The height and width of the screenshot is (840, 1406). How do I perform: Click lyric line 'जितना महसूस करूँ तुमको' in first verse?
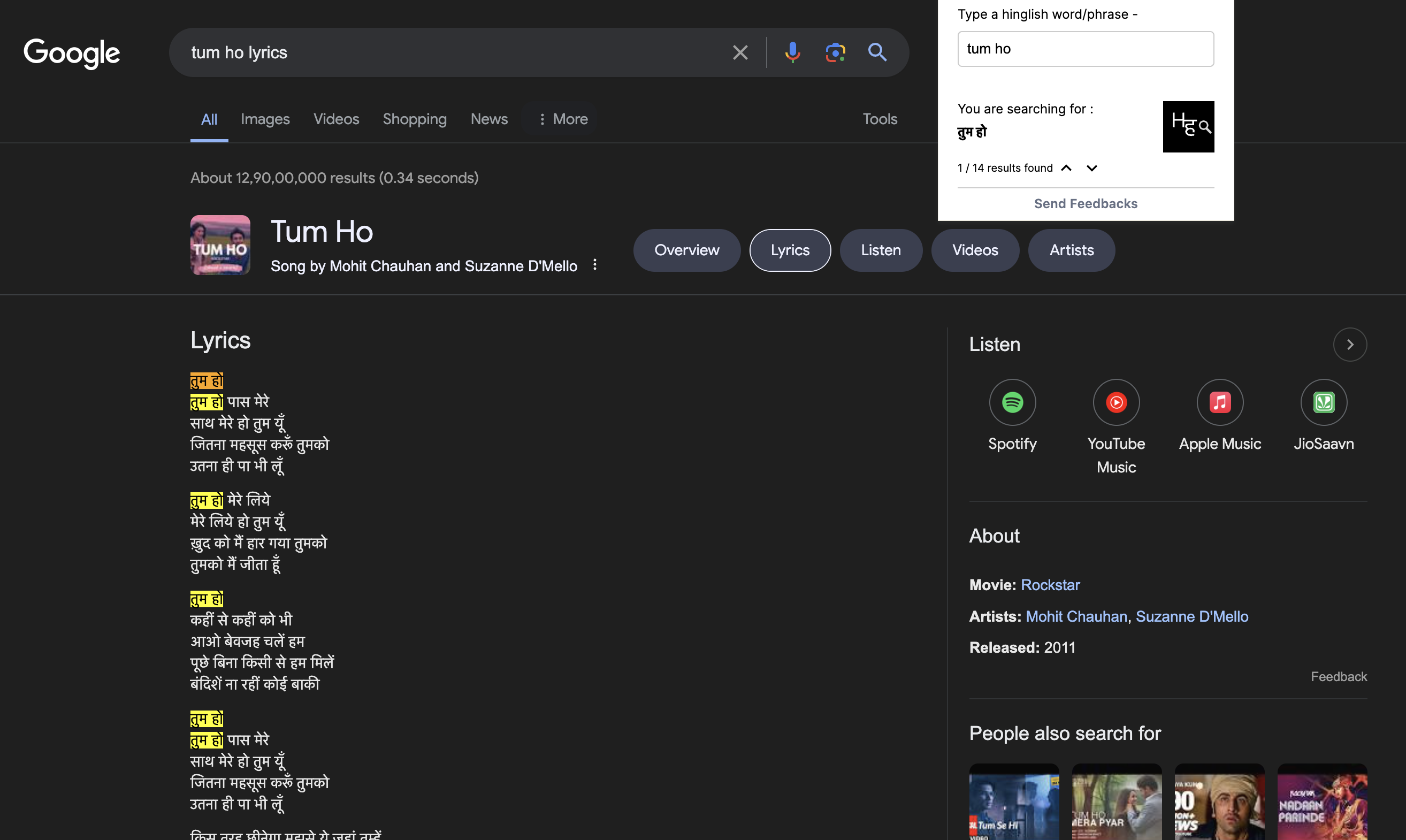click(x=259, y=444)
